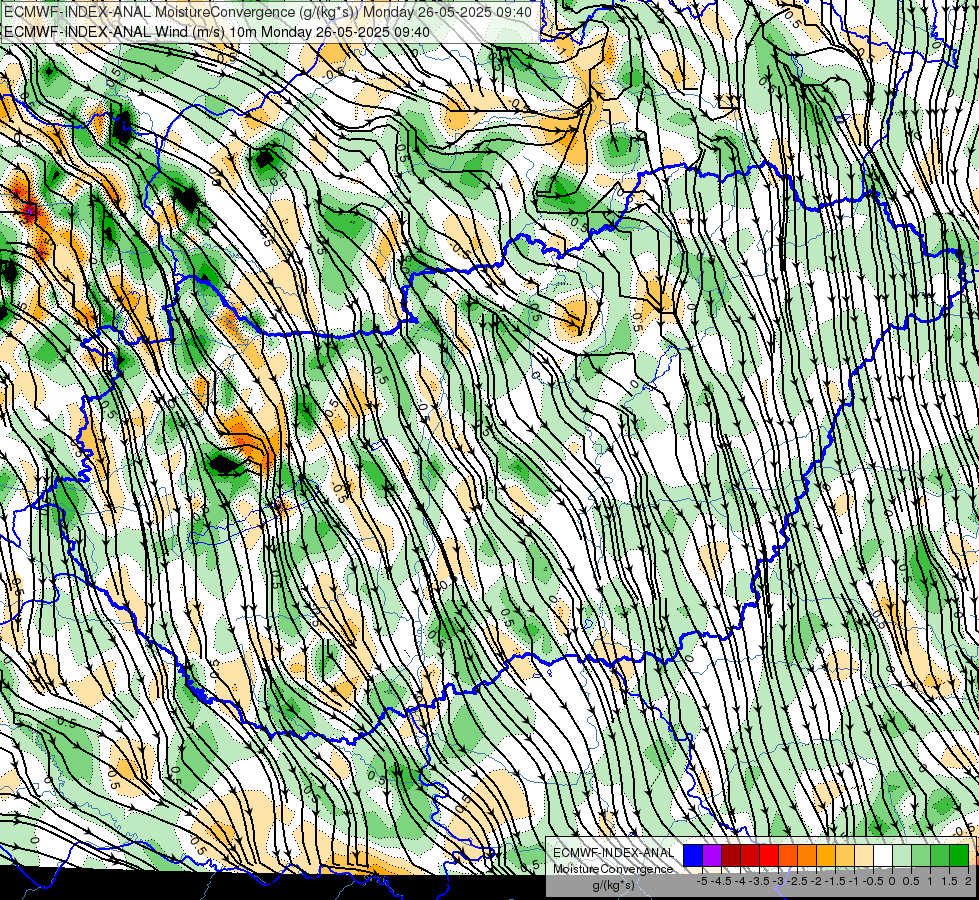Click the palest green swatch between 0 and 0.5

902,855
